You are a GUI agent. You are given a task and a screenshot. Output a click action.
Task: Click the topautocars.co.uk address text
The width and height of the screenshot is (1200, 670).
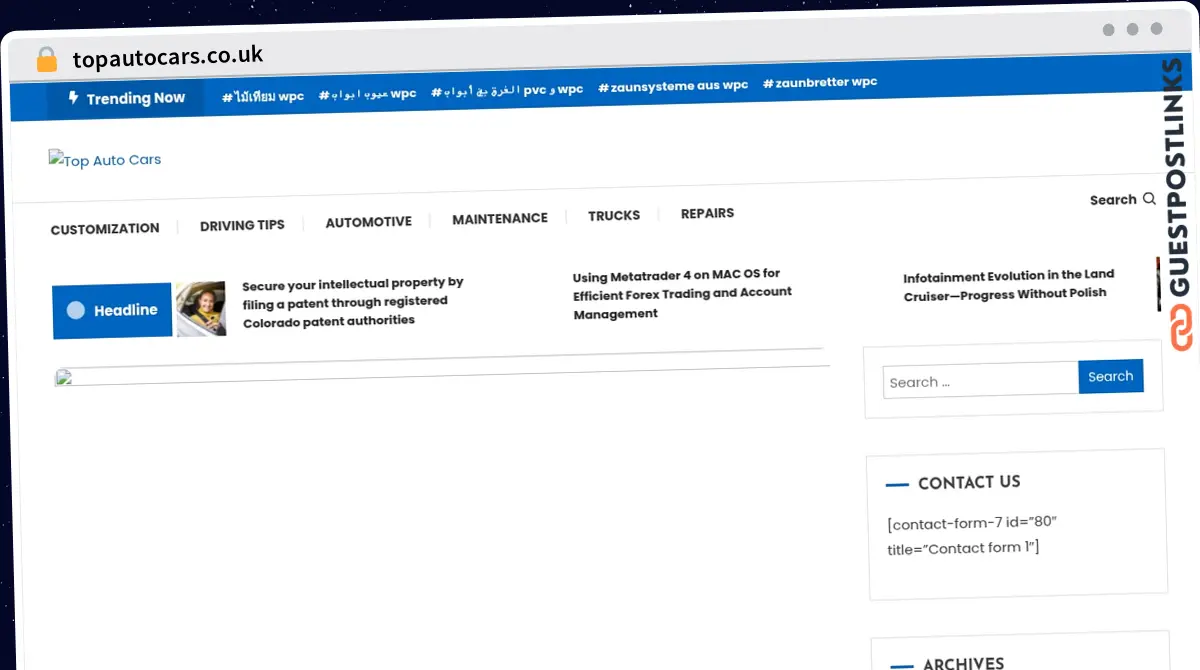168,57
